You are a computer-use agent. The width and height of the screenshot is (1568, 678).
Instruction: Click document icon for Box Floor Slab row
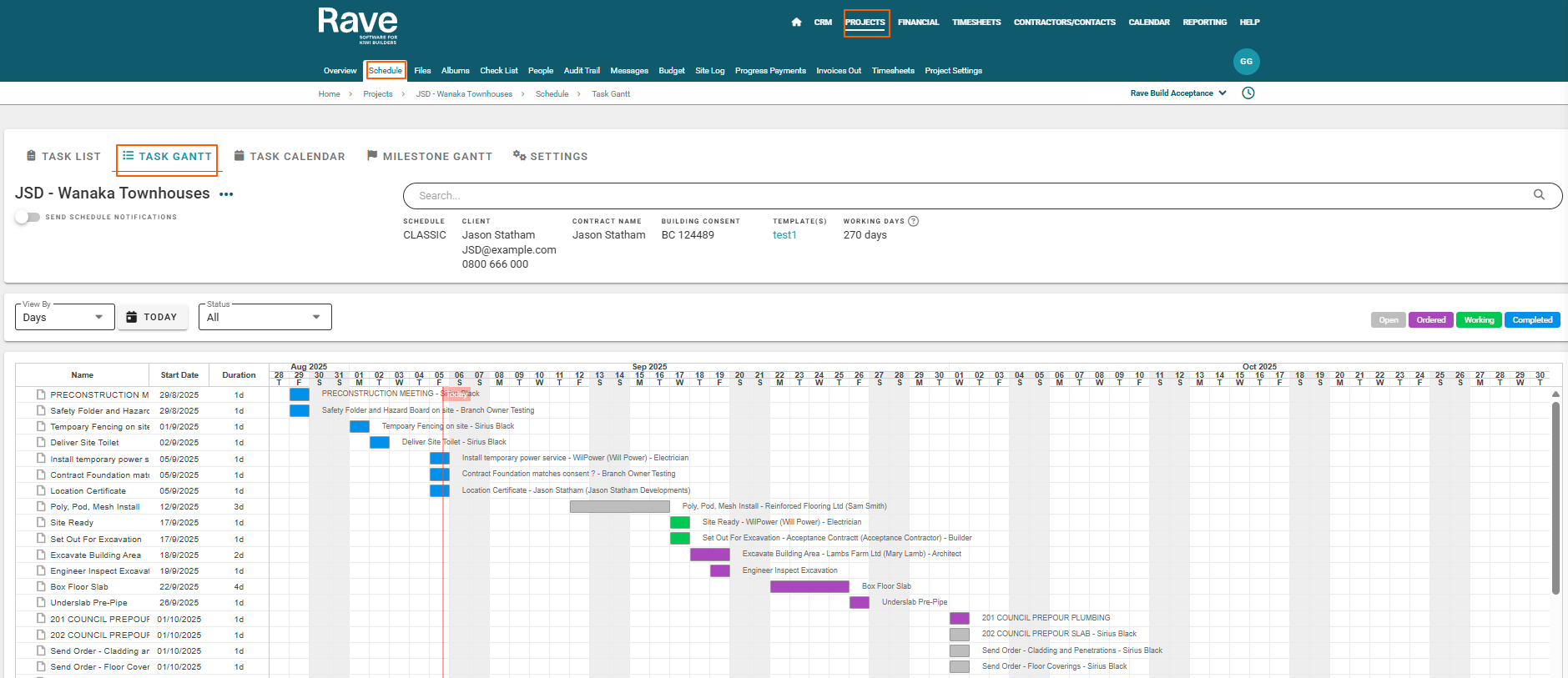pos(41,586)
